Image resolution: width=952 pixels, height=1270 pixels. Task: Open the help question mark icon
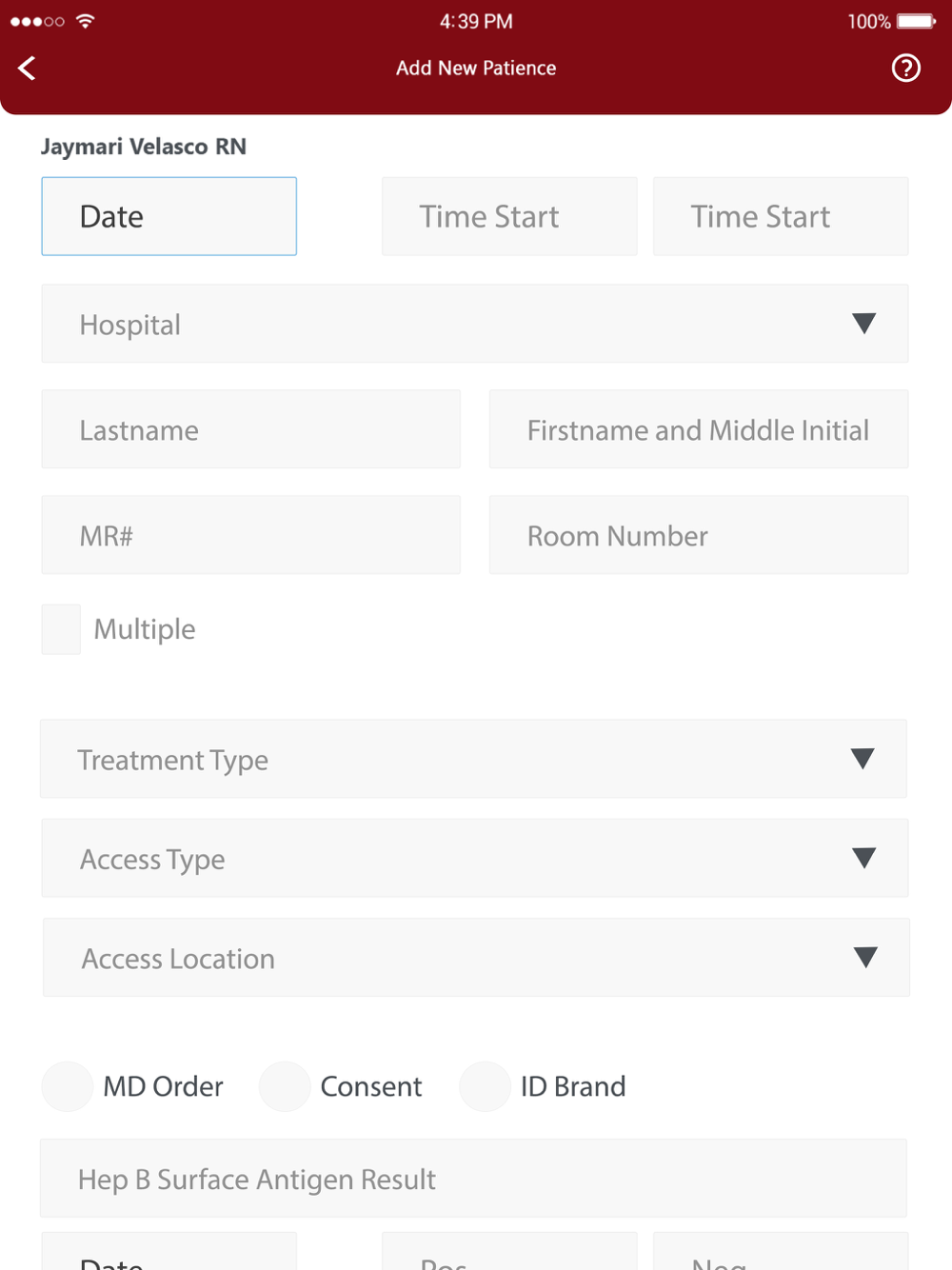tap(905, 68)
